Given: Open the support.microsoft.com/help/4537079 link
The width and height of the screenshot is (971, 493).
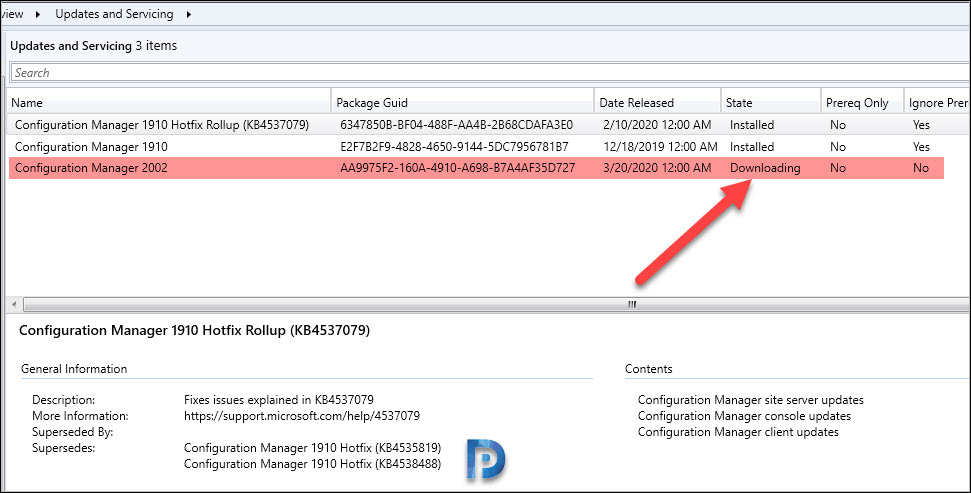Looking at the screenshot, I should [302, 416].
